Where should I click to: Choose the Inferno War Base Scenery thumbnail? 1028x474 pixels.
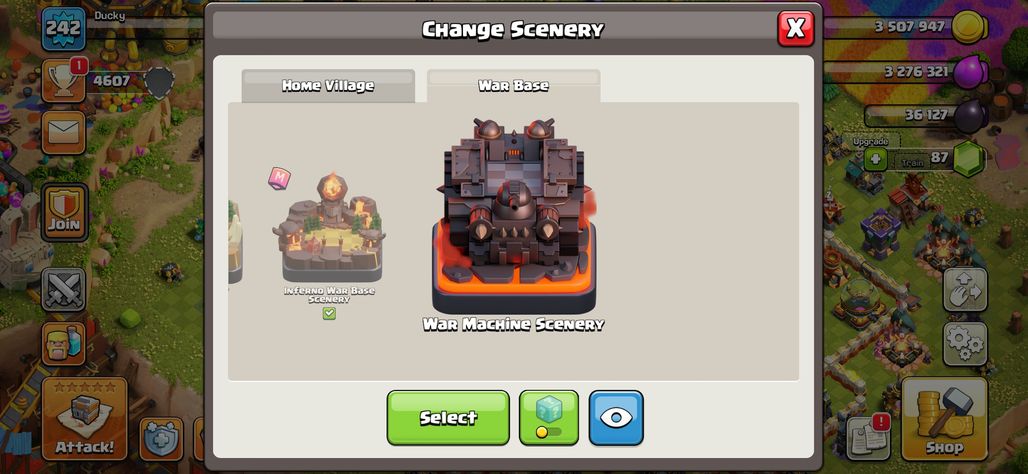[328, 227]
